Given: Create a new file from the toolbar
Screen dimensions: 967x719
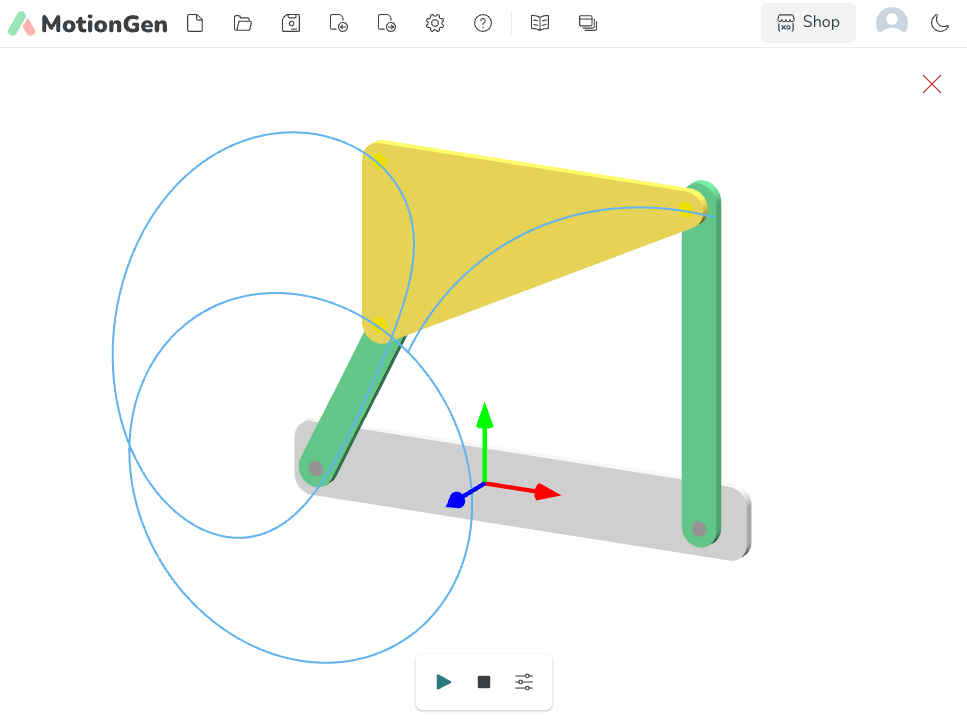Looking at the screenshot, I should click(195, 23).
